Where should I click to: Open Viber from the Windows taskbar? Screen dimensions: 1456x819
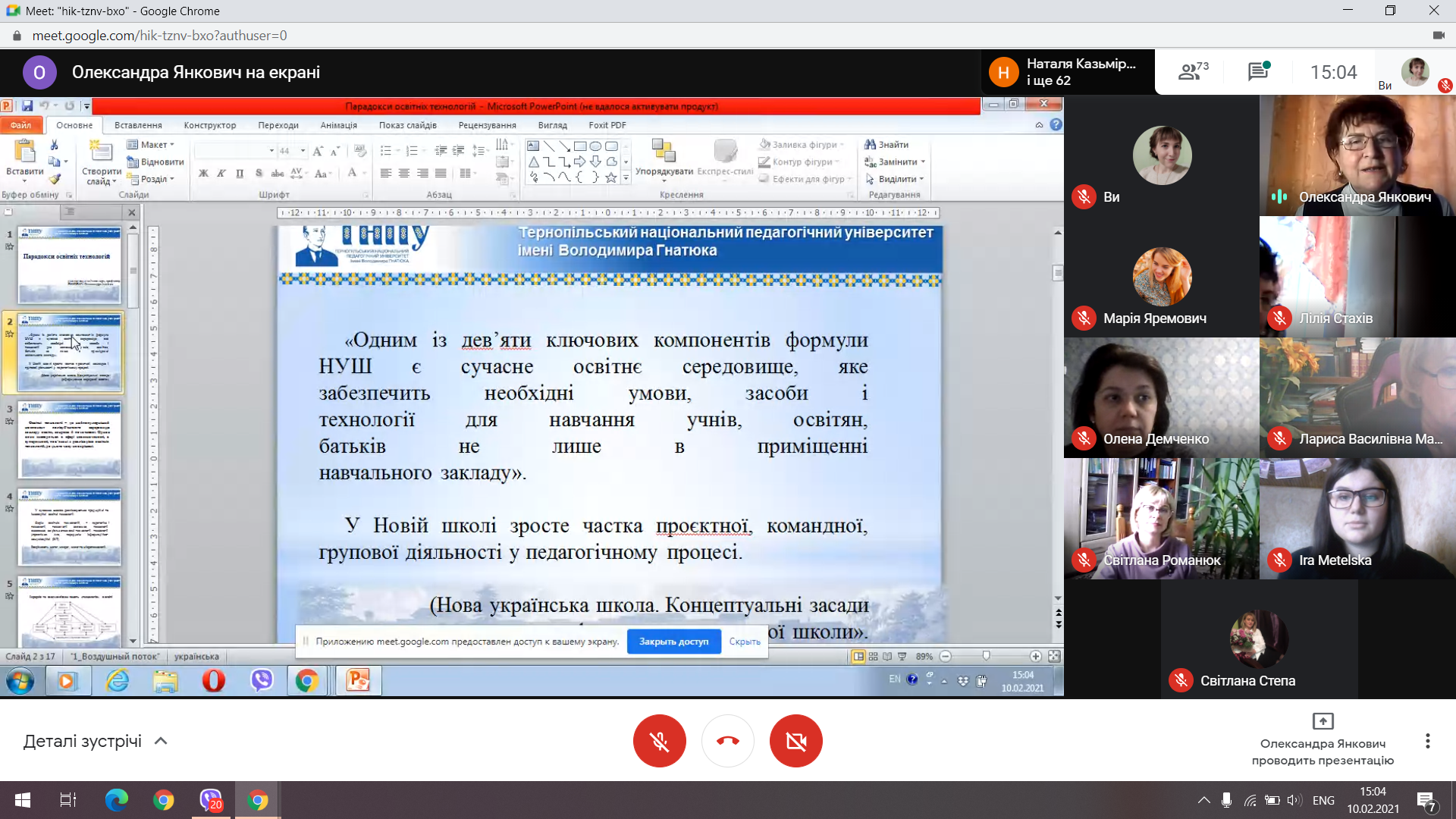(x=211, y=800)
